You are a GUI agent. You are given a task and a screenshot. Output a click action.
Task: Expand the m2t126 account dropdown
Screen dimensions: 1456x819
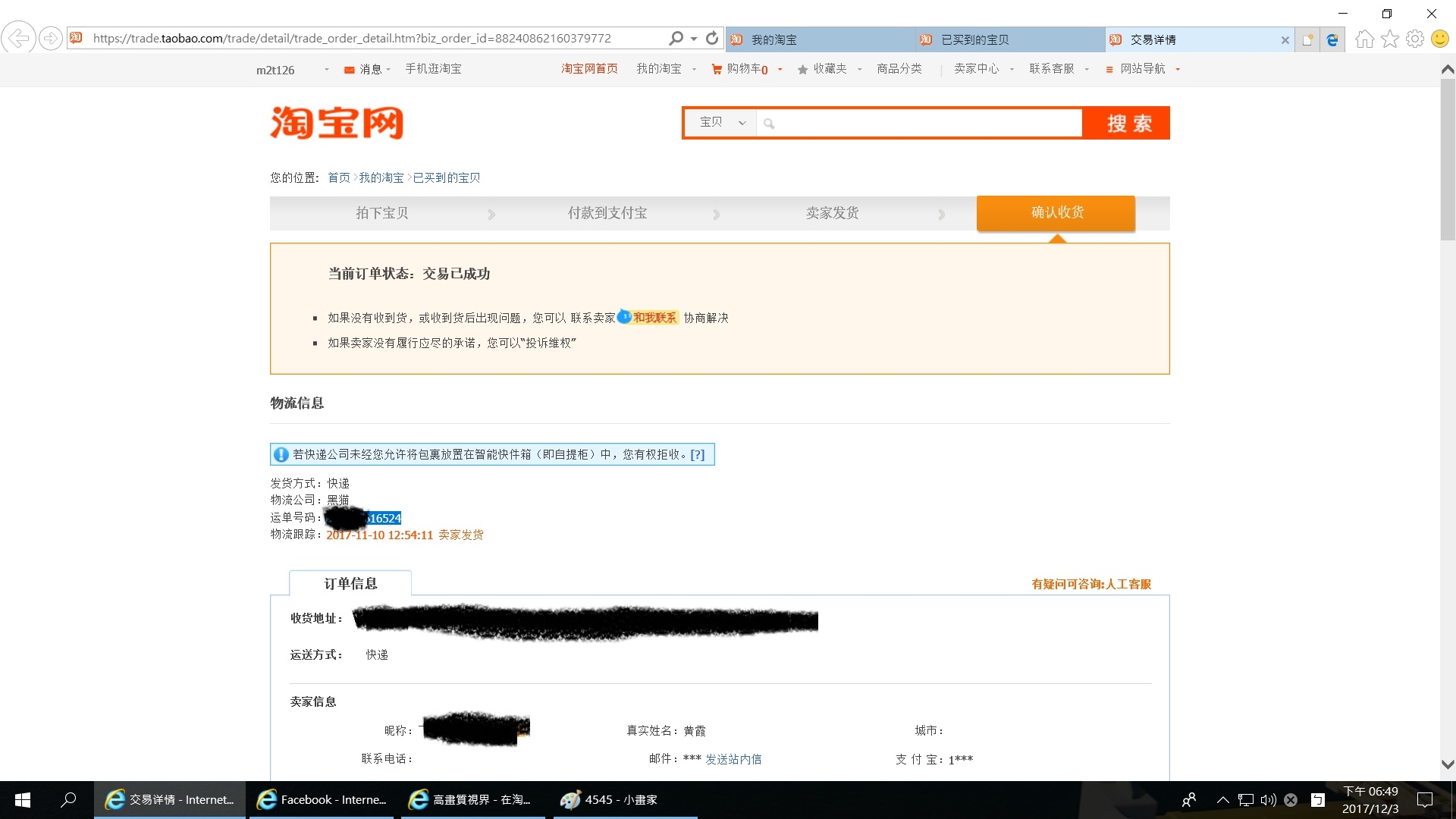point(327,69)
